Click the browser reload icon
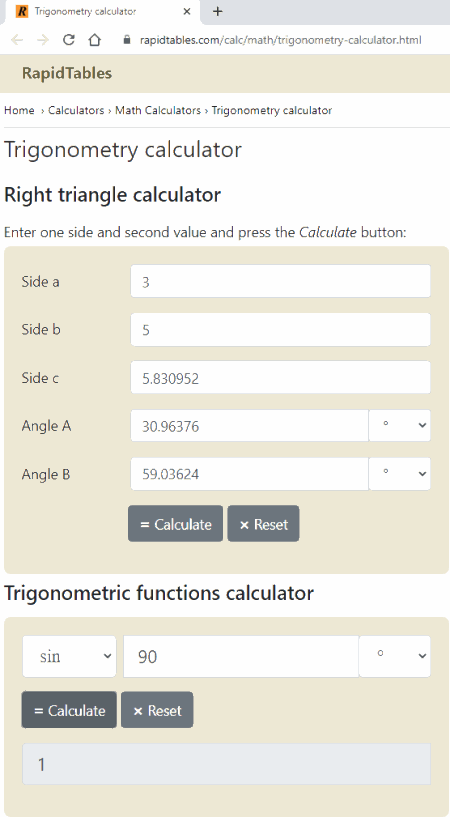 69,40
